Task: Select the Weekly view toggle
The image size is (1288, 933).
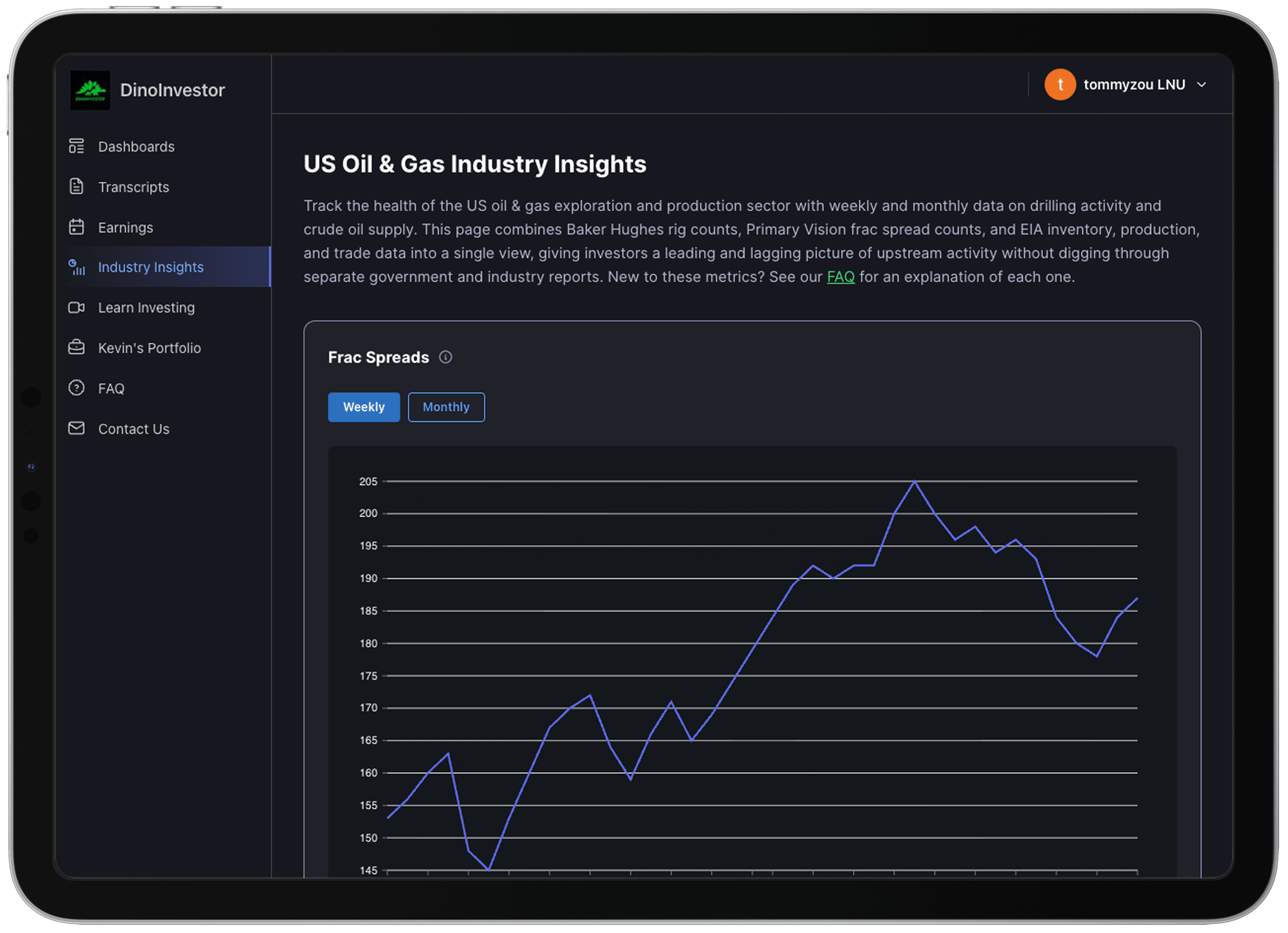Action: pyautogui.click(x=364, y=408)
